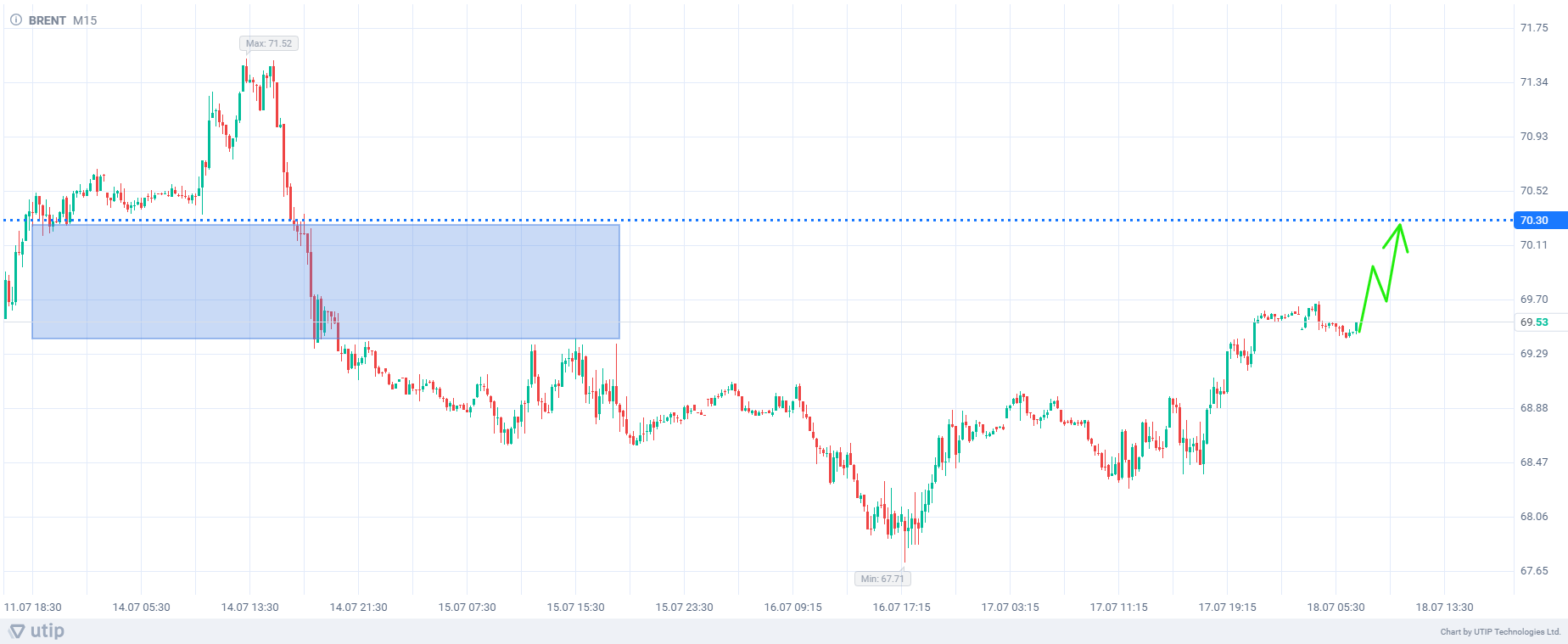The width and height of the screenshot is (1568, 644).
Task: Click the 11.07 18:30 time label
Action: (x=33, y=608)
